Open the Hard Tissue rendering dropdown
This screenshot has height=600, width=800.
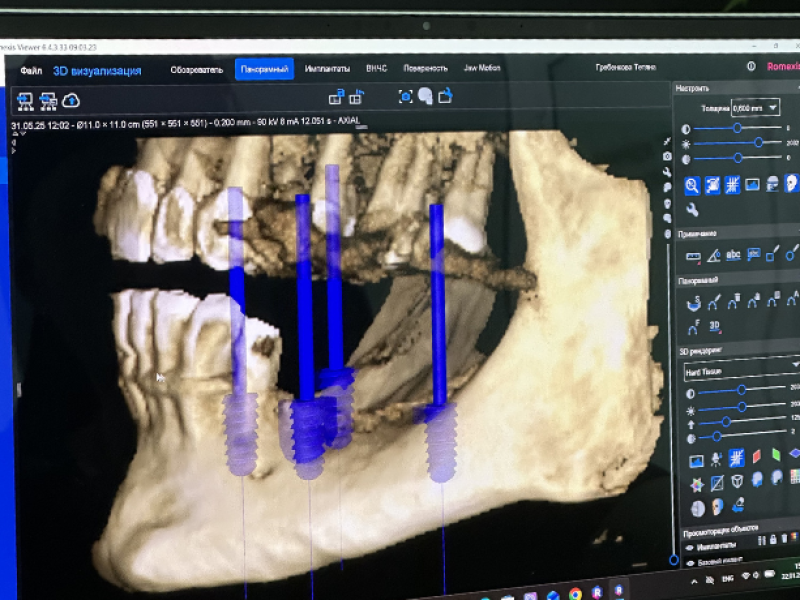tap(742, 371)
